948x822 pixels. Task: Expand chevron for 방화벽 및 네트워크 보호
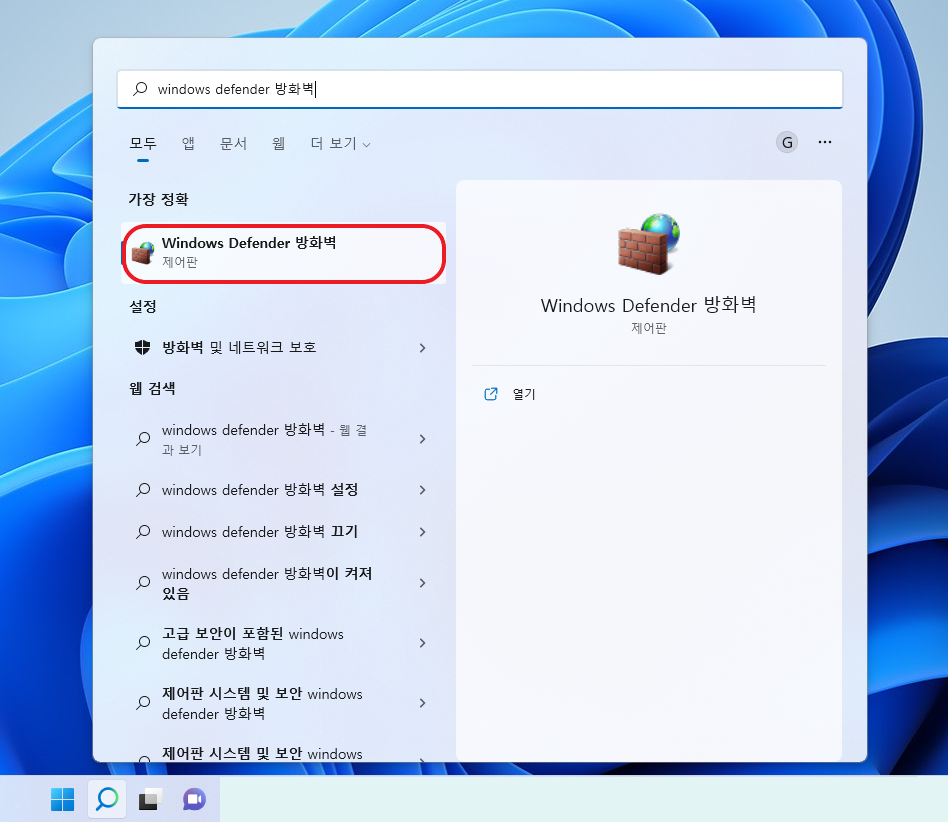tap(423, 348)
